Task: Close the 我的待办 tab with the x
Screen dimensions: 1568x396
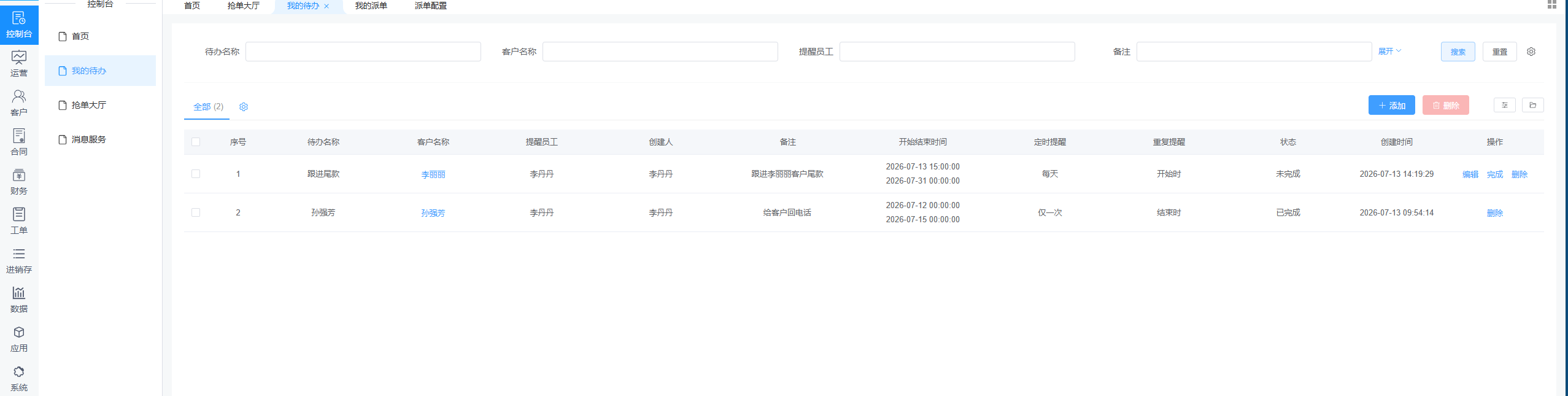Action: (x=326, y=6)
